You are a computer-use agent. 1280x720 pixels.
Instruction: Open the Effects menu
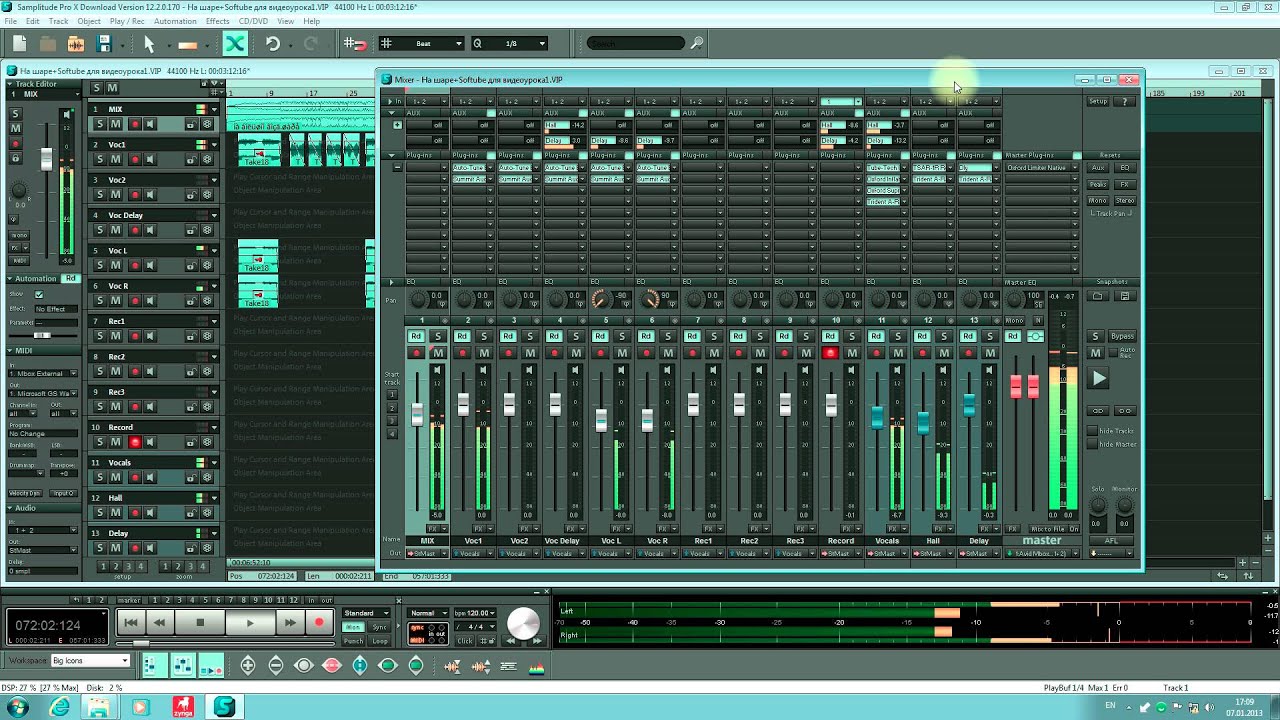click(x=217, y=21)
